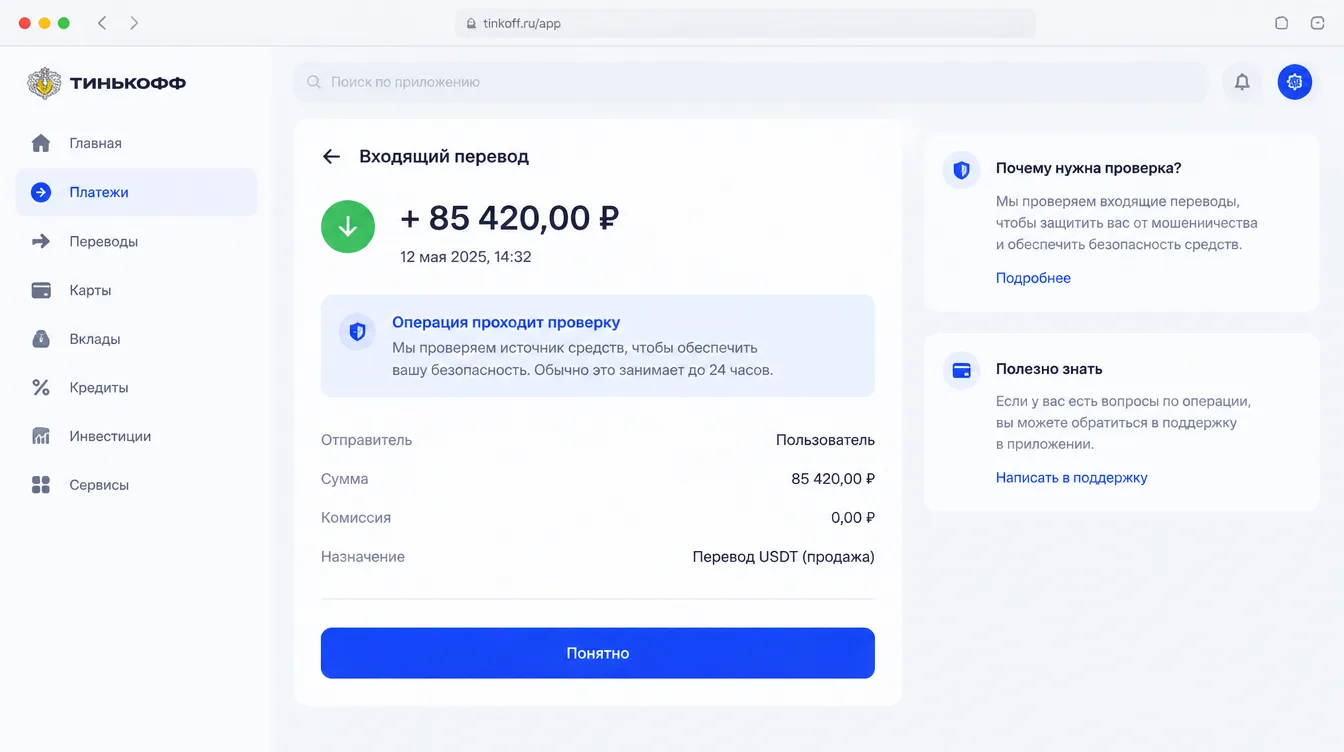Select Платежи in the sidebar
The height and width of the screenshot is (752, 1344).
tap(136, 192)
